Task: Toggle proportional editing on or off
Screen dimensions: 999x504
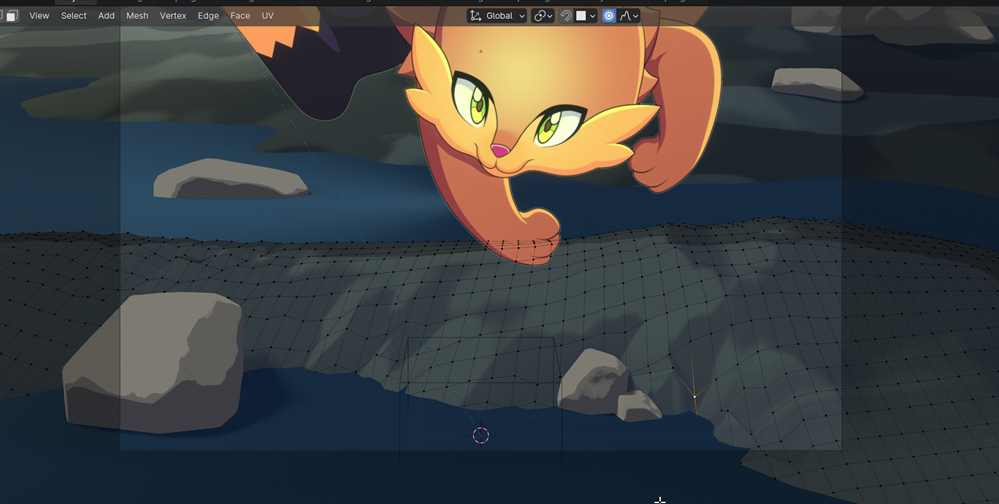Action: (x=609, y=16)
